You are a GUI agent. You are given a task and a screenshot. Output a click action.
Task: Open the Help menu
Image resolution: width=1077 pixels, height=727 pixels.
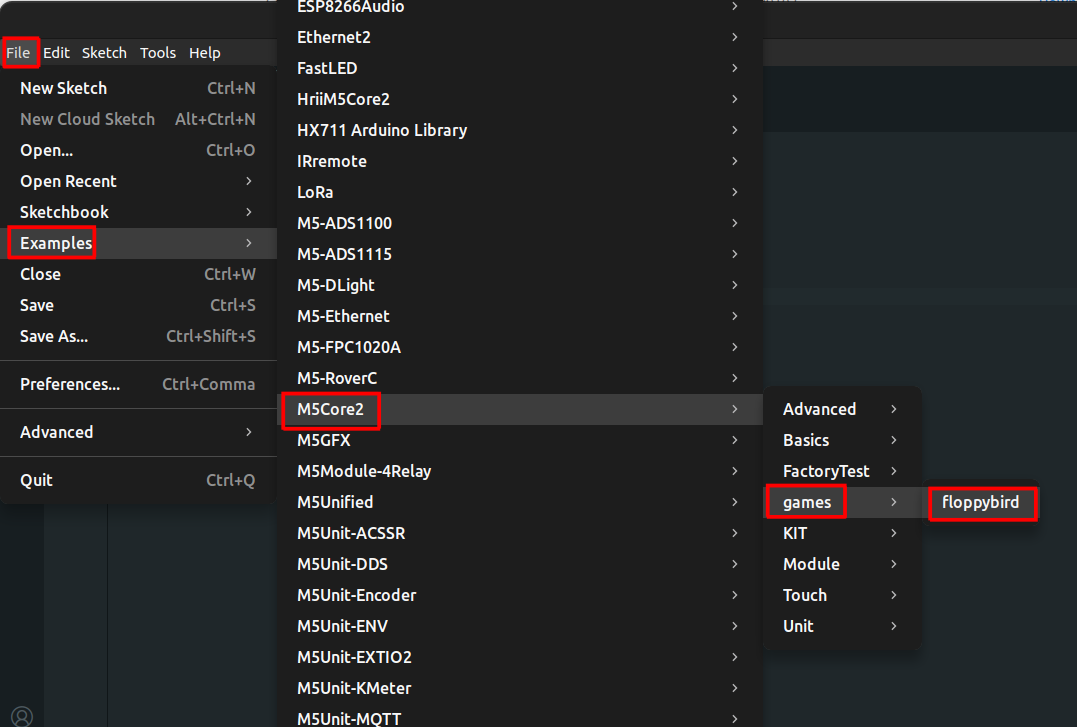(205, 53)
